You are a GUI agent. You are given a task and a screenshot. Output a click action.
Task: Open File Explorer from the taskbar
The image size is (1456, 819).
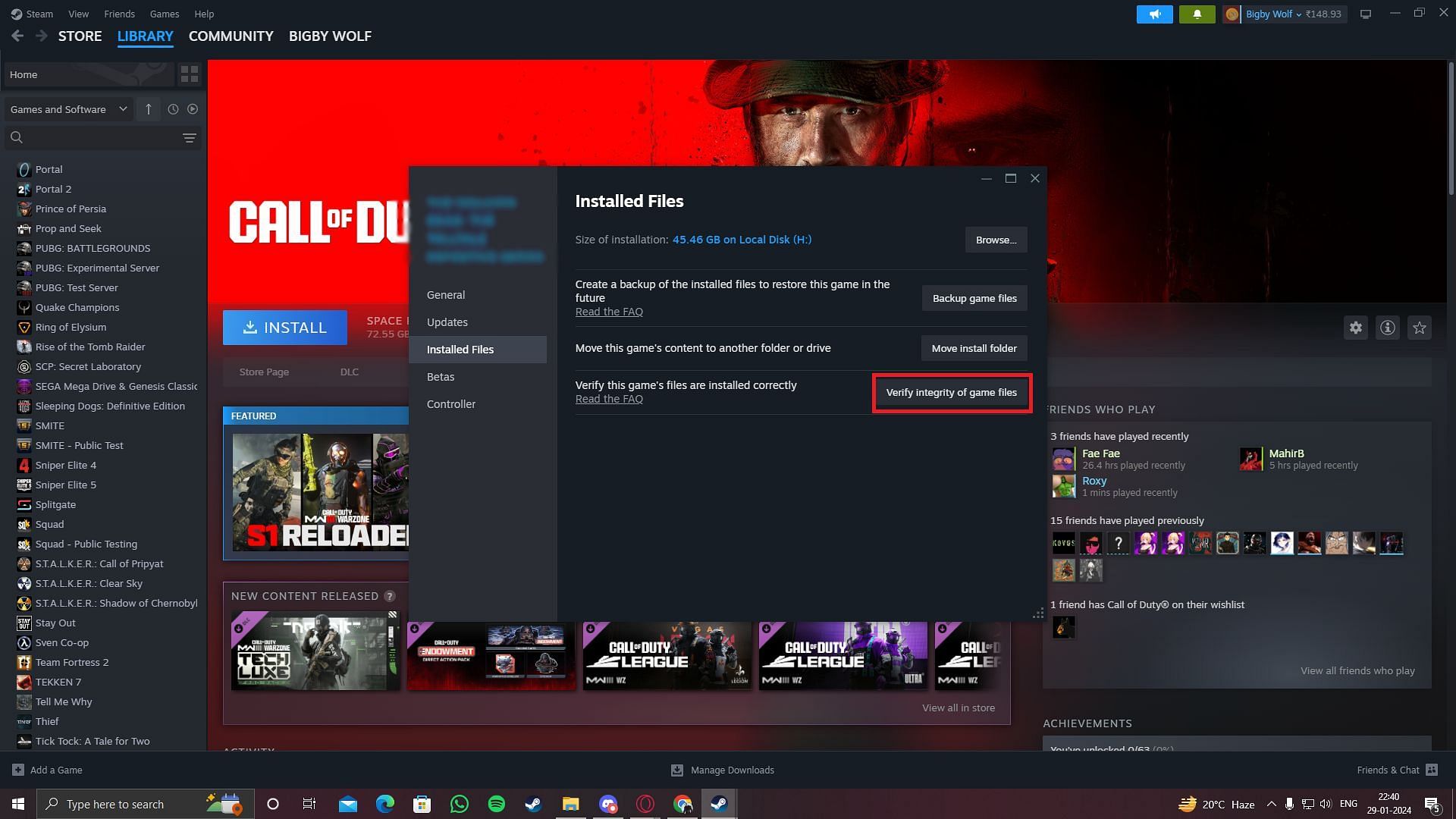click(x=571, y=804)
